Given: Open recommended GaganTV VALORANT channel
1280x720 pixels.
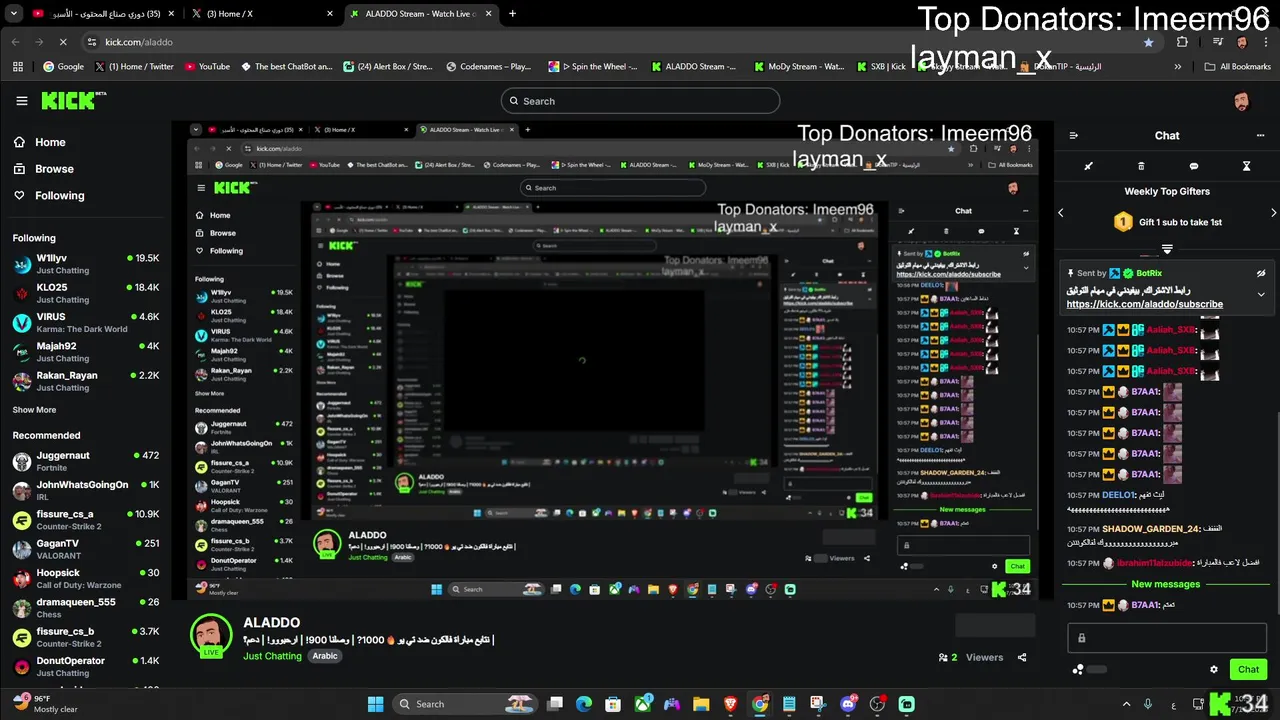Looking at the screenshot, I should click(x=85, y=549).
